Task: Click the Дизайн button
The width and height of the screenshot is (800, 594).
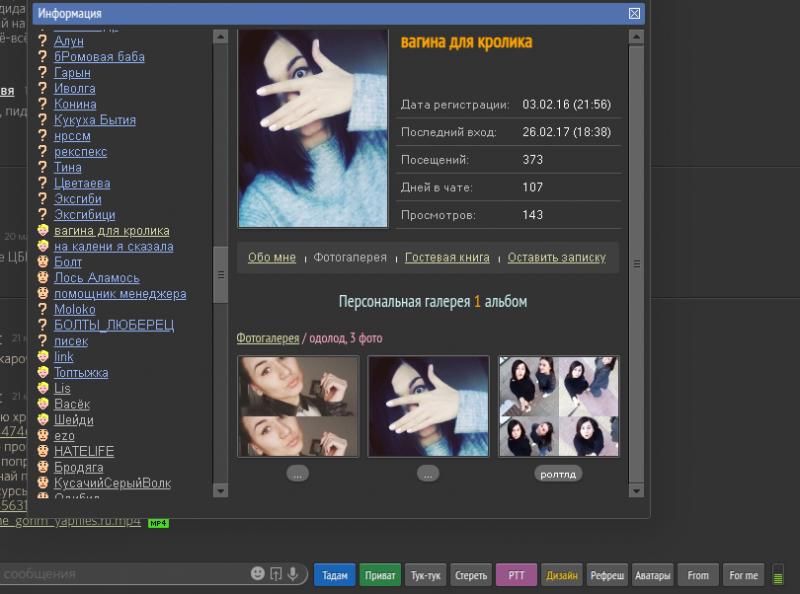Action: 561,575
